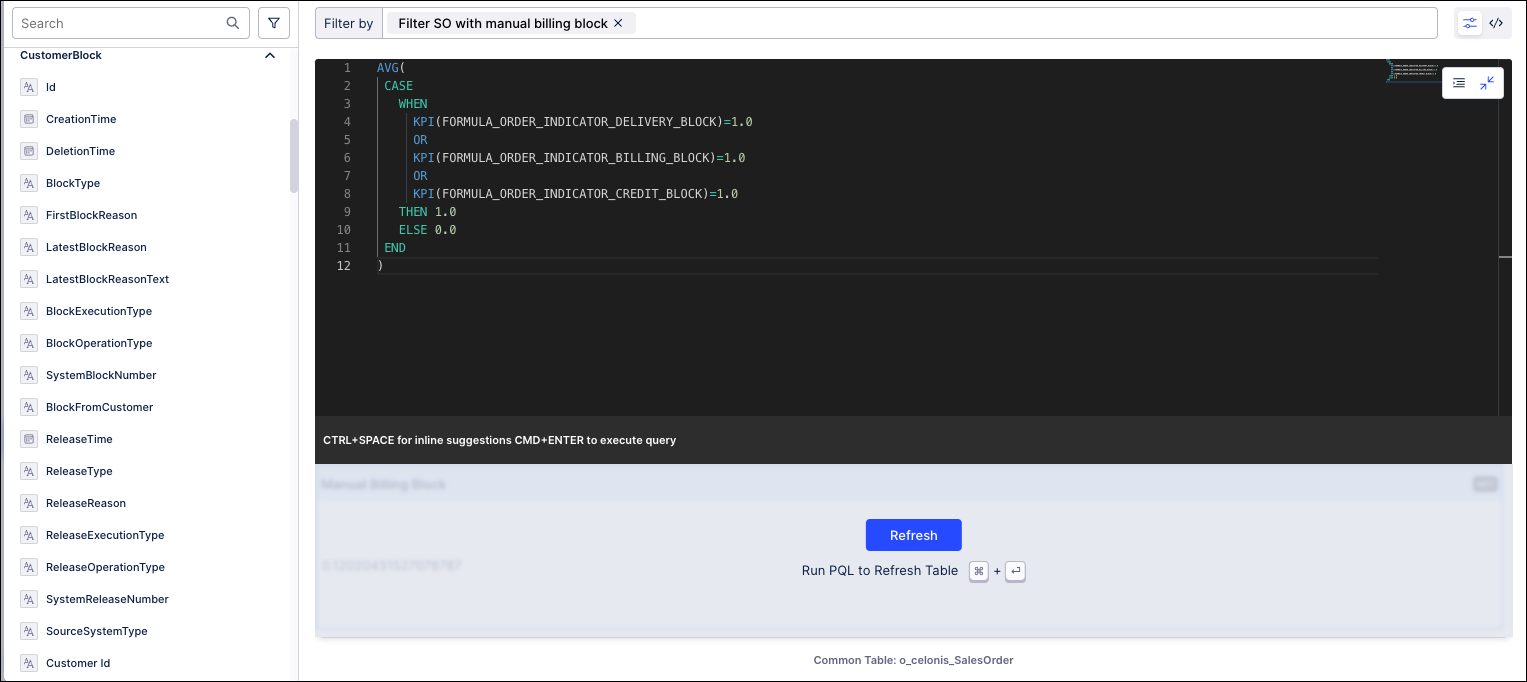This screenshot has height=682, width=1527.
Task: Select the SystemBlockNumber attribute label
Action: coord(101,375)
